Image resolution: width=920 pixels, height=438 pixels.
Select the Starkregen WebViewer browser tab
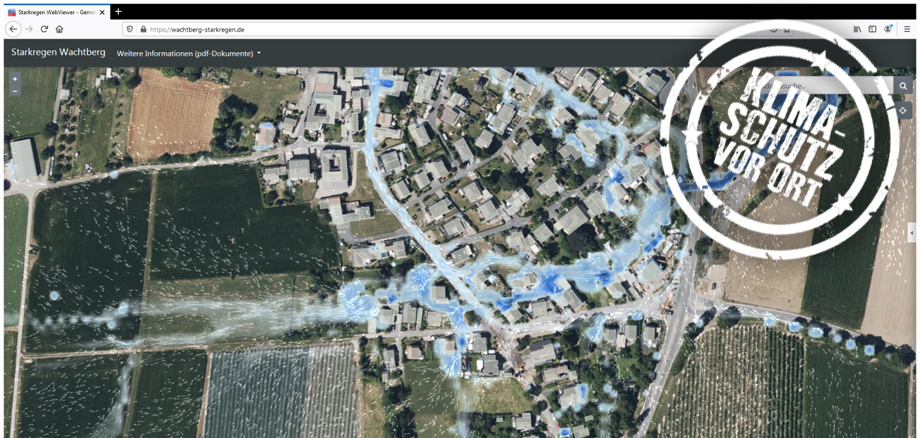(55, 12)
